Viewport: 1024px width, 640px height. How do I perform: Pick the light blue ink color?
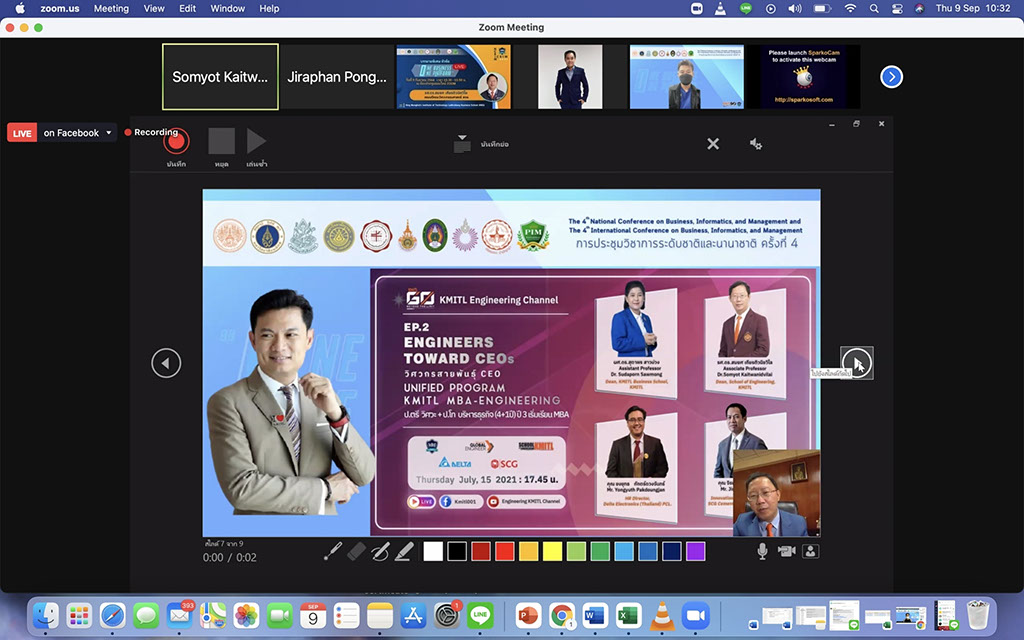coord(624,552)
